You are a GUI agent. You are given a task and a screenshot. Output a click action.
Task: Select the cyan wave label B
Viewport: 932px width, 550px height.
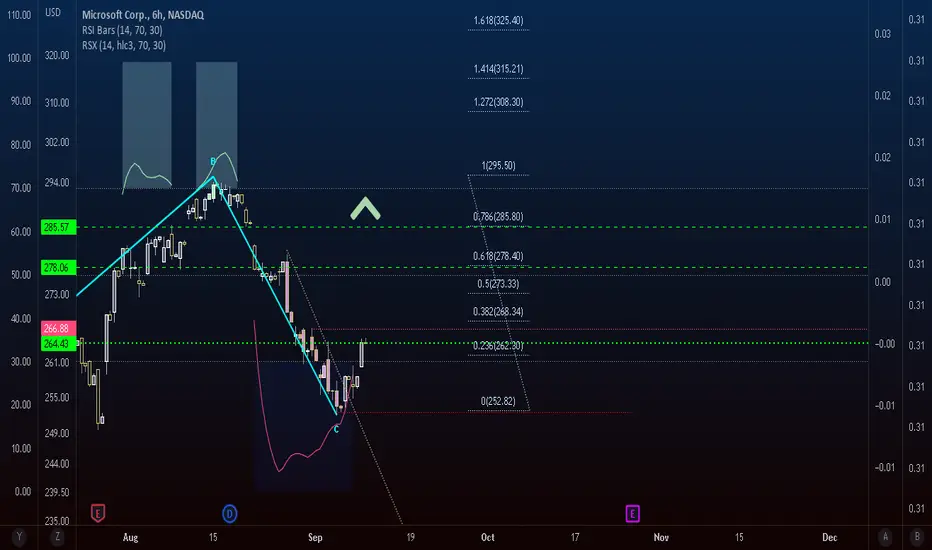pos(212,162)
